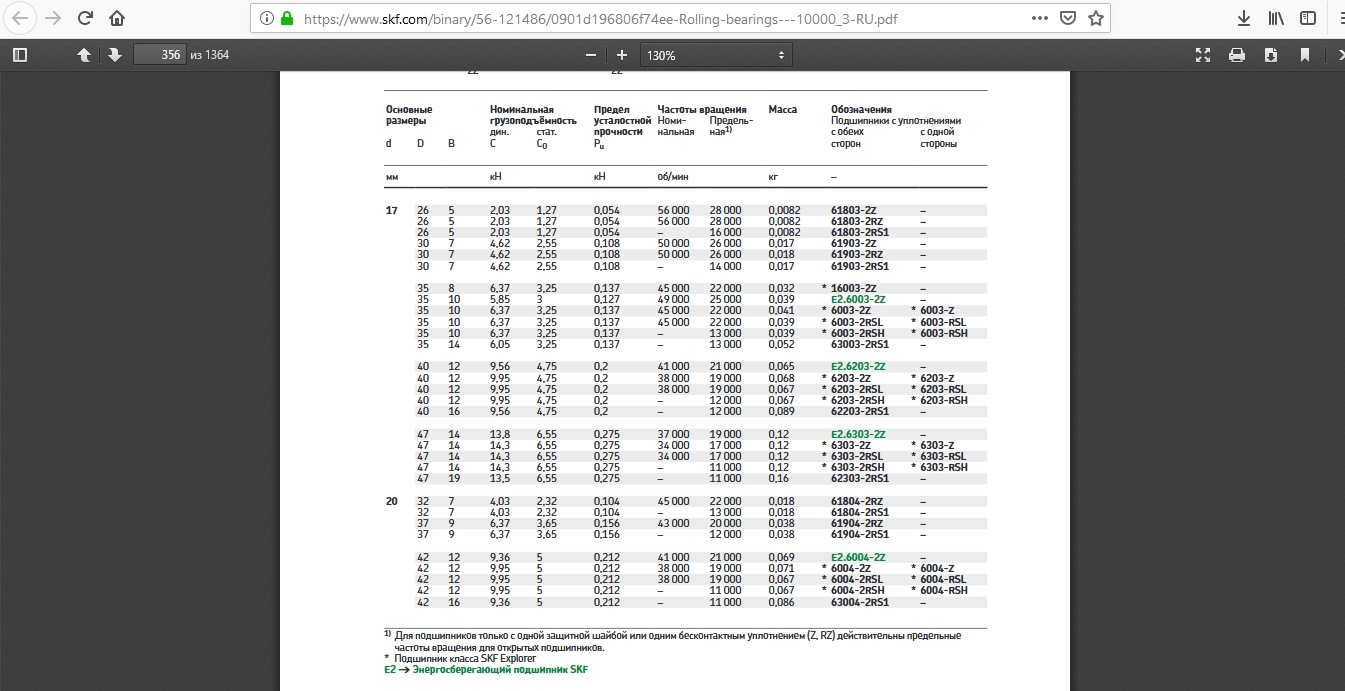Open the 130% zoom level dropdown
Viewport: 1345px width, 691px height.
(x=716, y=55)
